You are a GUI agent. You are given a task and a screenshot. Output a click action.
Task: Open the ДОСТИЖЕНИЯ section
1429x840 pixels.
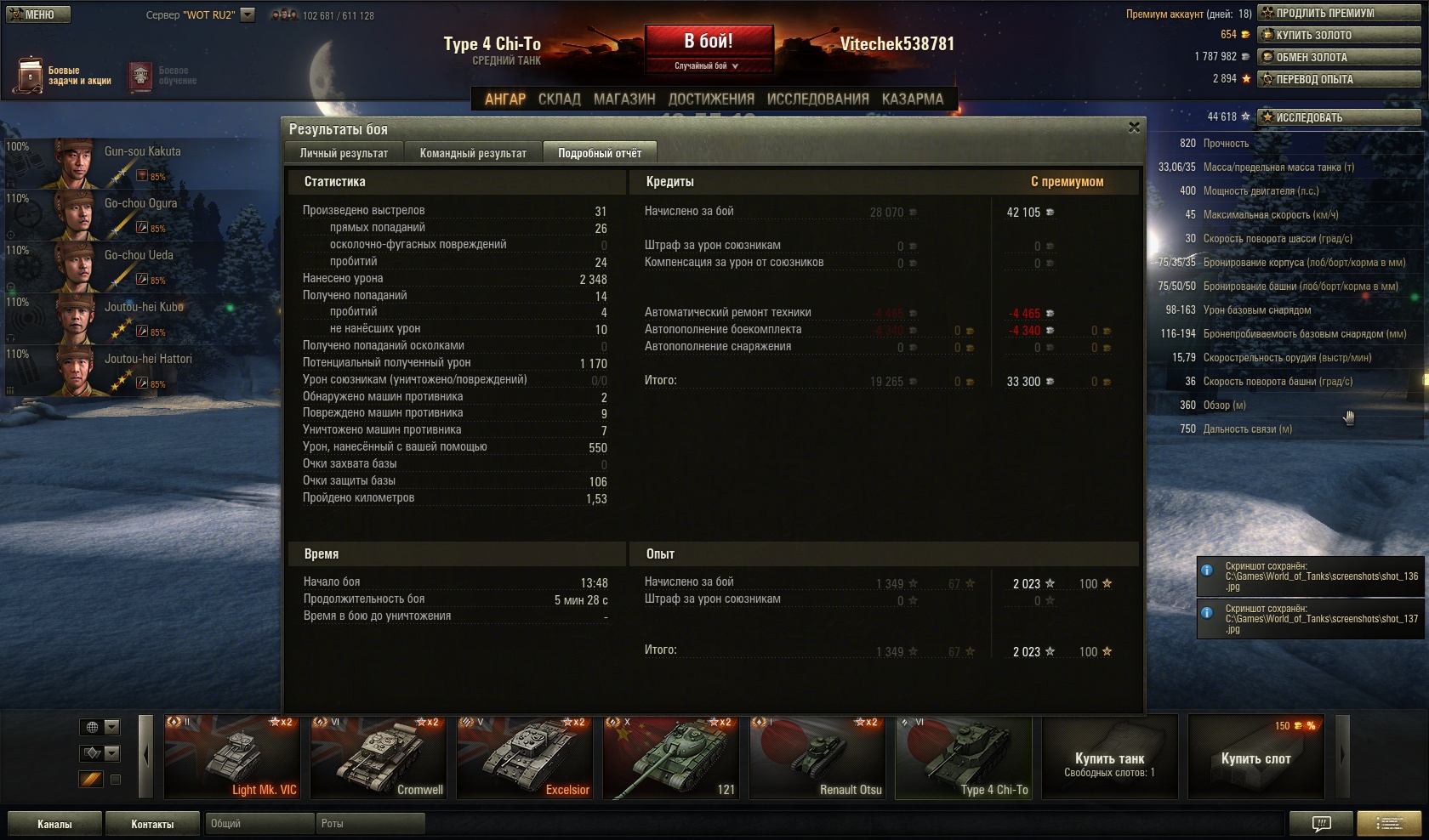(711, 99)
